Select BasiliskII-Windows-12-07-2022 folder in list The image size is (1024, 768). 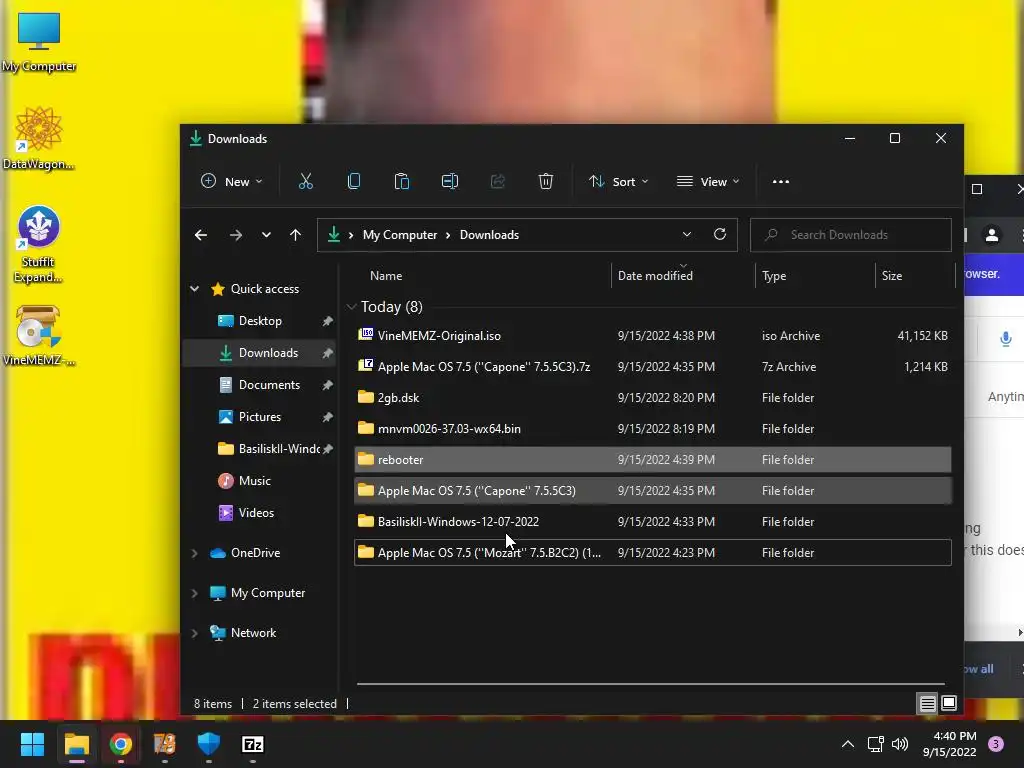pos(652,522)
